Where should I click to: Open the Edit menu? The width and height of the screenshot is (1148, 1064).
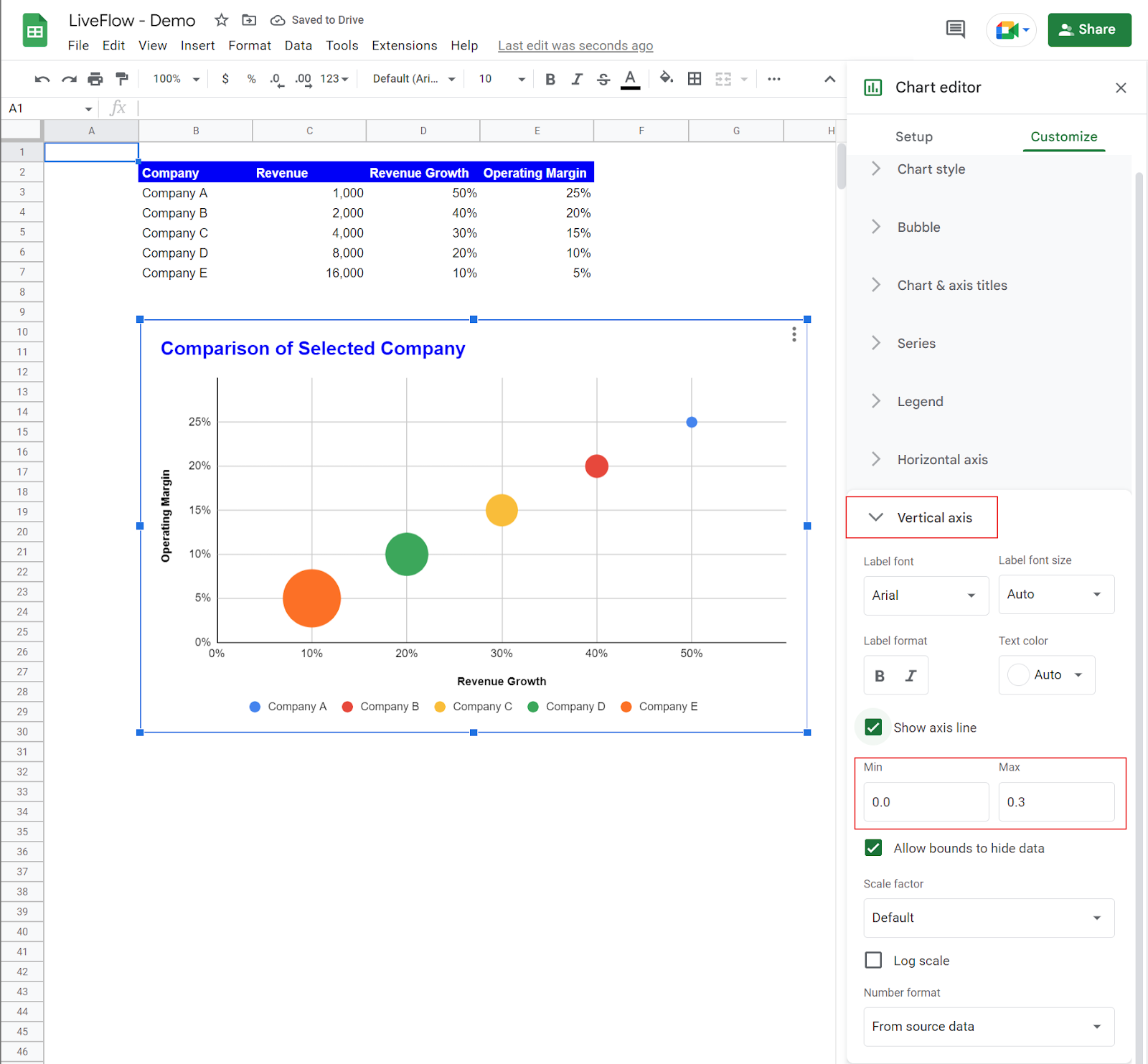pos(113,45)
